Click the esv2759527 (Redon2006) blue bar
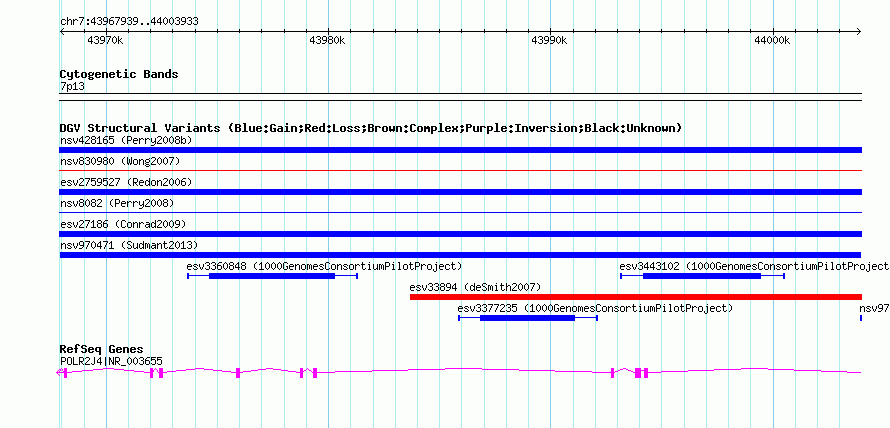 460,192
